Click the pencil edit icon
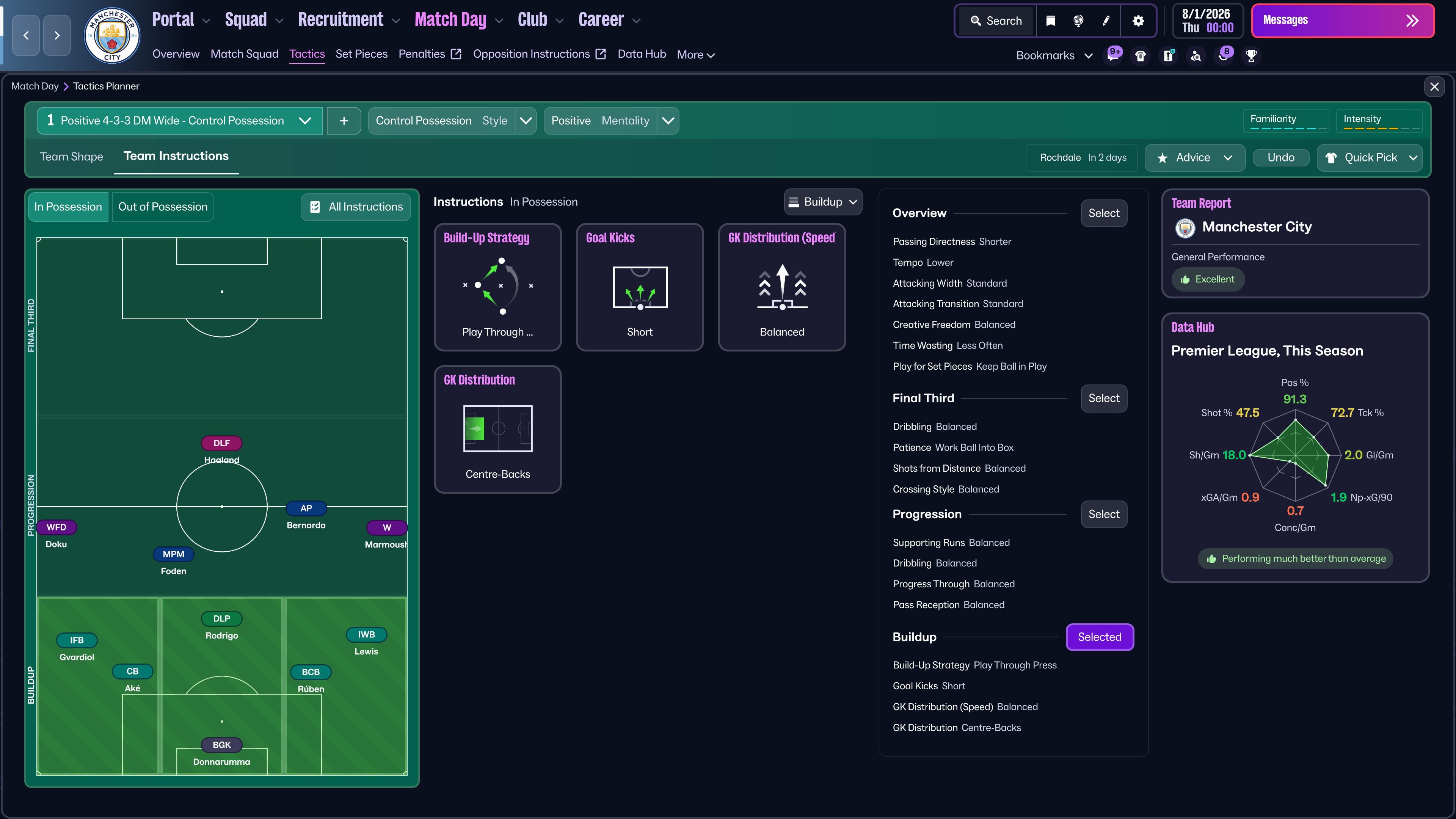This screenshot has width=1456, height=819. click(x=1106, y=21)
